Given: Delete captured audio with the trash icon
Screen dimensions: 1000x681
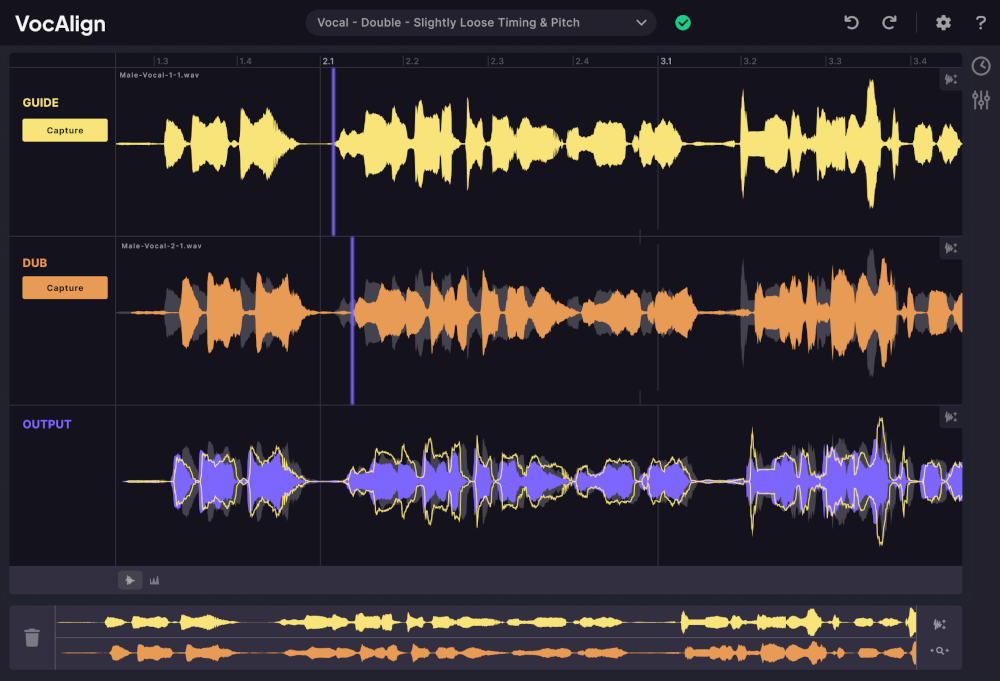Looking at the screenshot, I should 31,637.
